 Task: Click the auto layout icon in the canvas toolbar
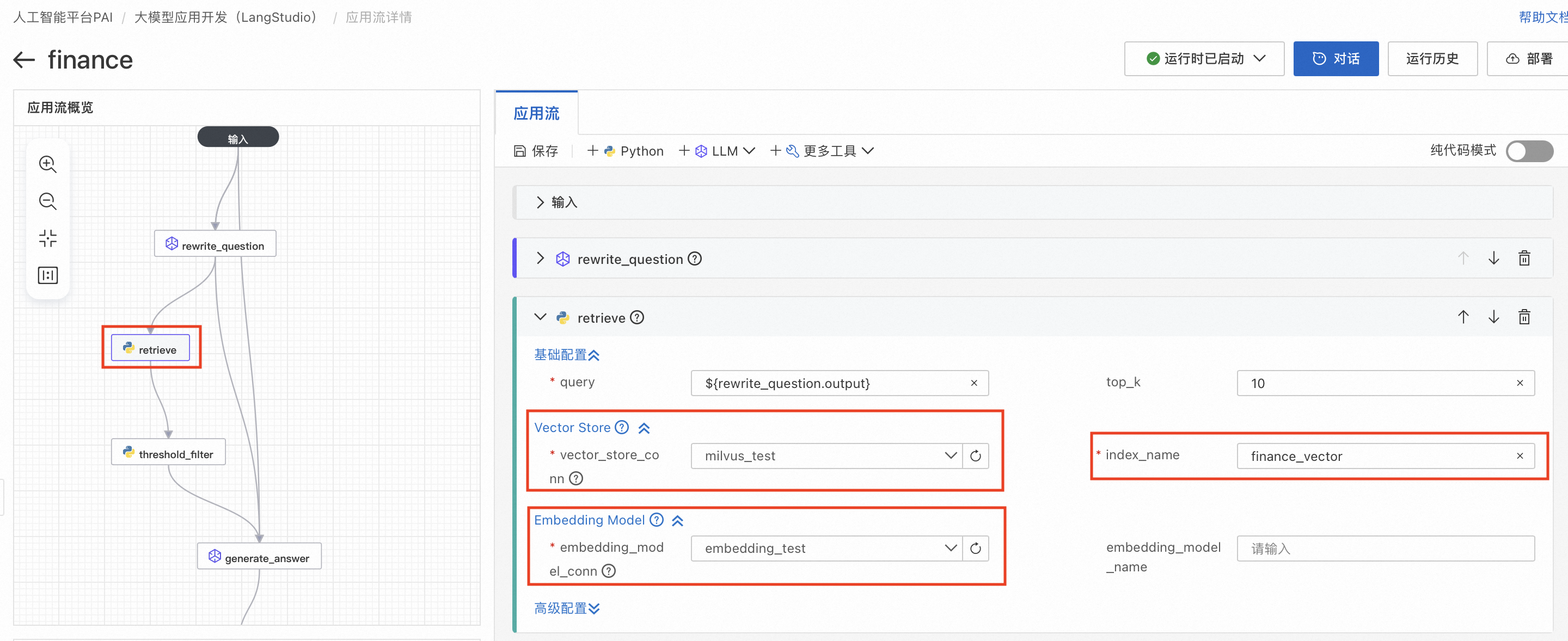(47, 275)
